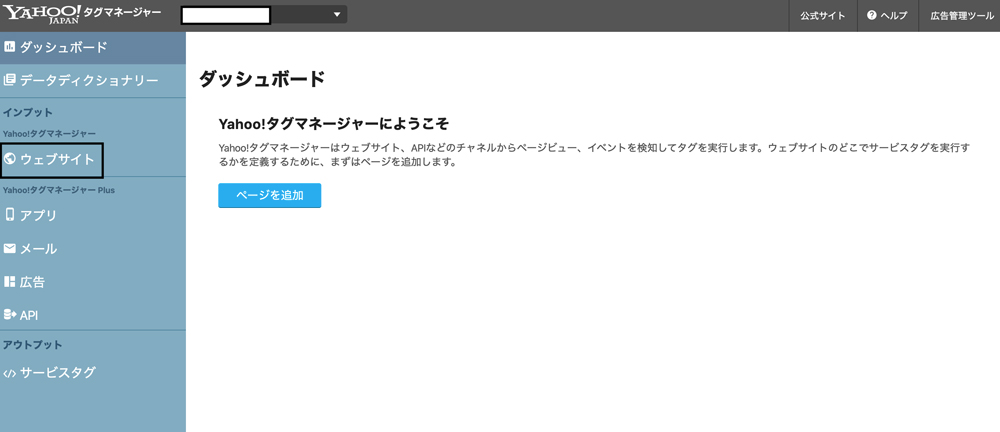Open the 広告管理ツール link in header
1000x432 pixels.
pyautogui.click(x=962, y=16)
